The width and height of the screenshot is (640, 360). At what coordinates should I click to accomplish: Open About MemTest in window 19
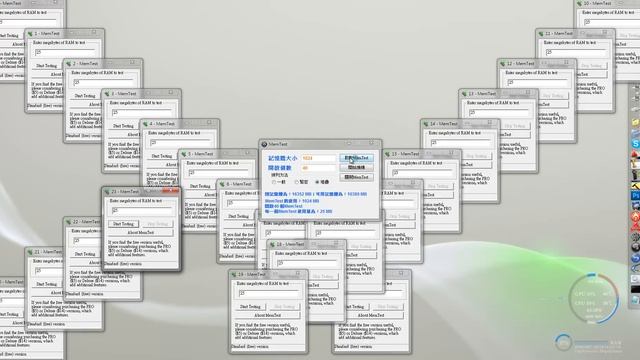coord(268,316)
